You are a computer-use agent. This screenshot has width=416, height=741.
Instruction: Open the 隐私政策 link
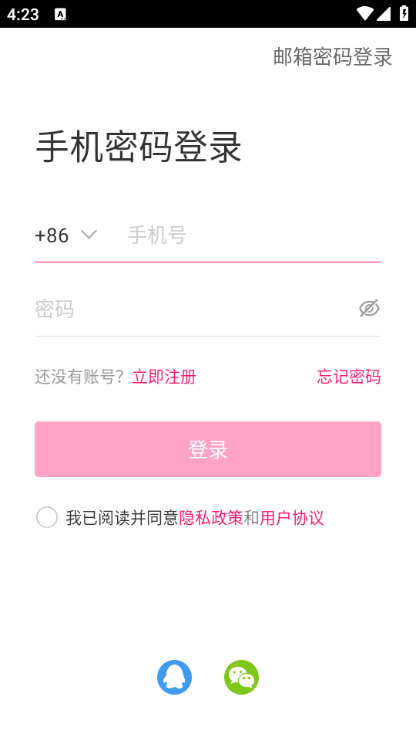[x=211, y=517]
